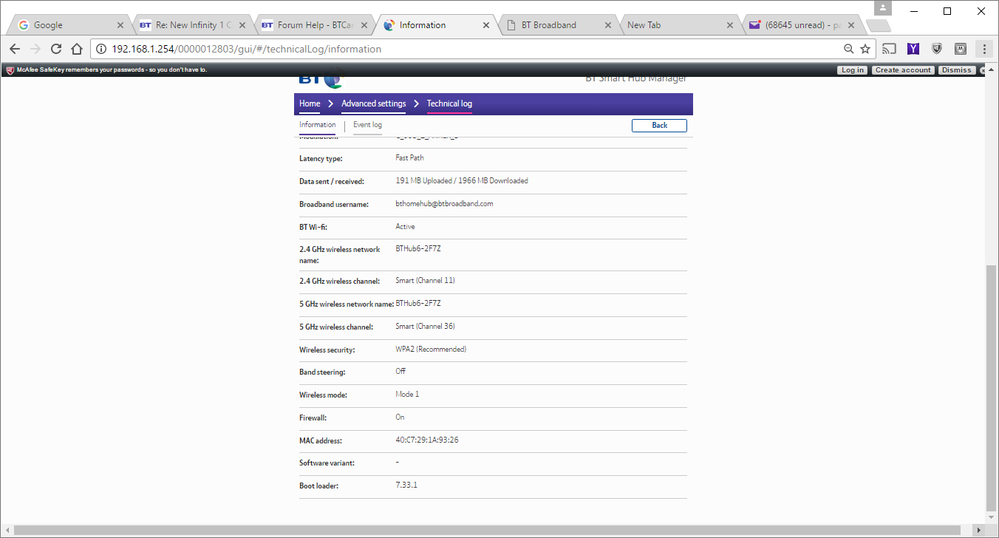The width and height of the screenshot is (999, 538).
Task: Click the BT logo on the page
Action: pos(320,81)
